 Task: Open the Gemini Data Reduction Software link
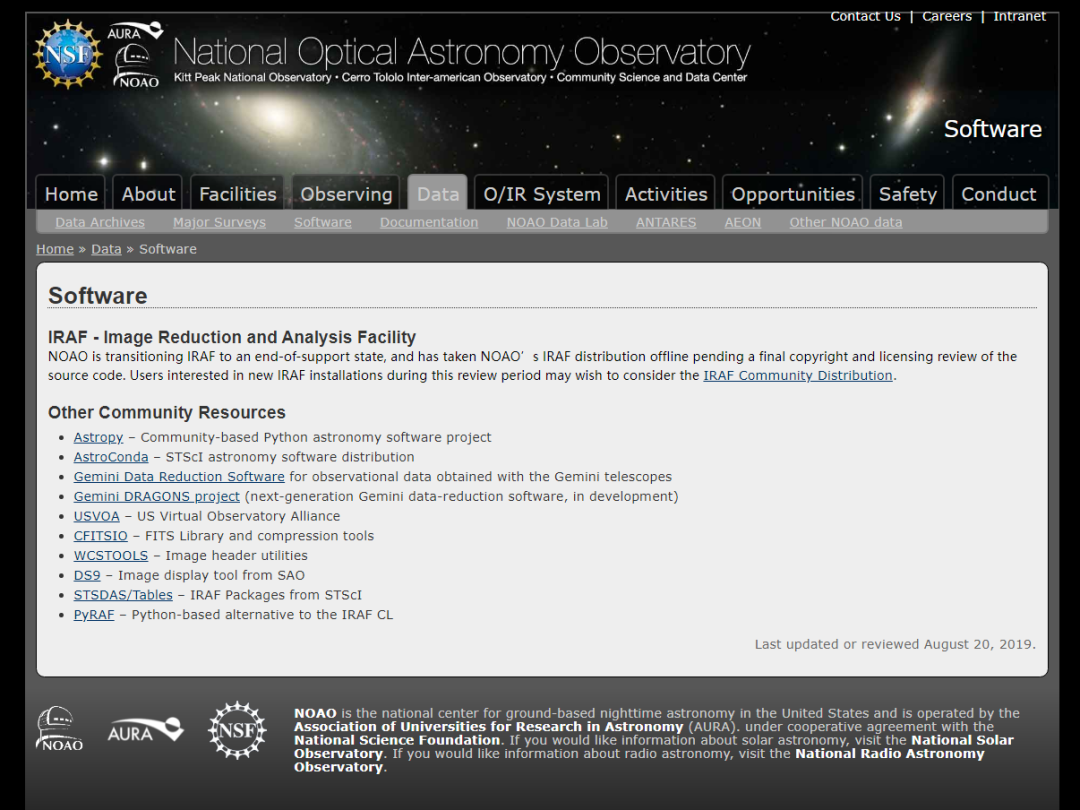point(179,477)
